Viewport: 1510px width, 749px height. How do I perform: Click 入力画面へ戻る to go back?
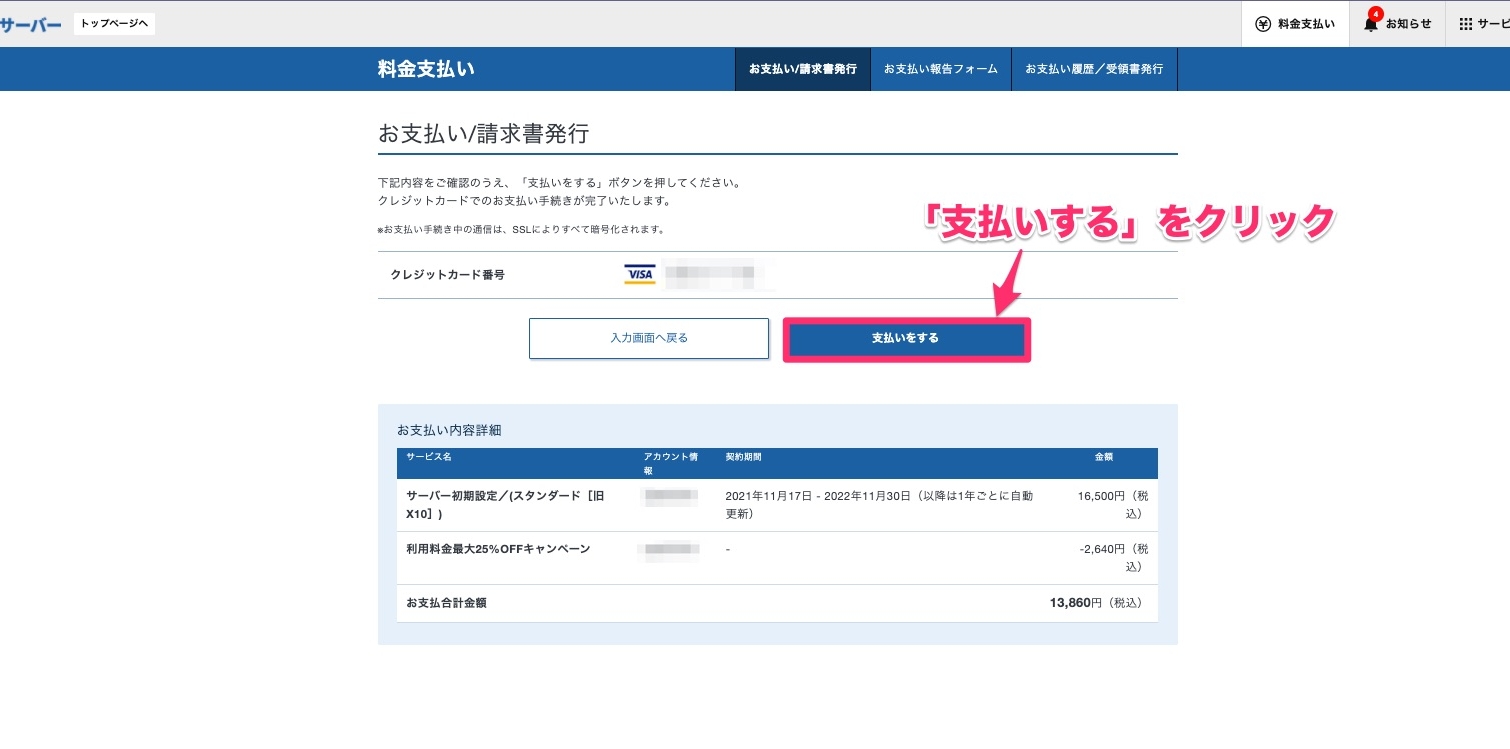(649, 338)
